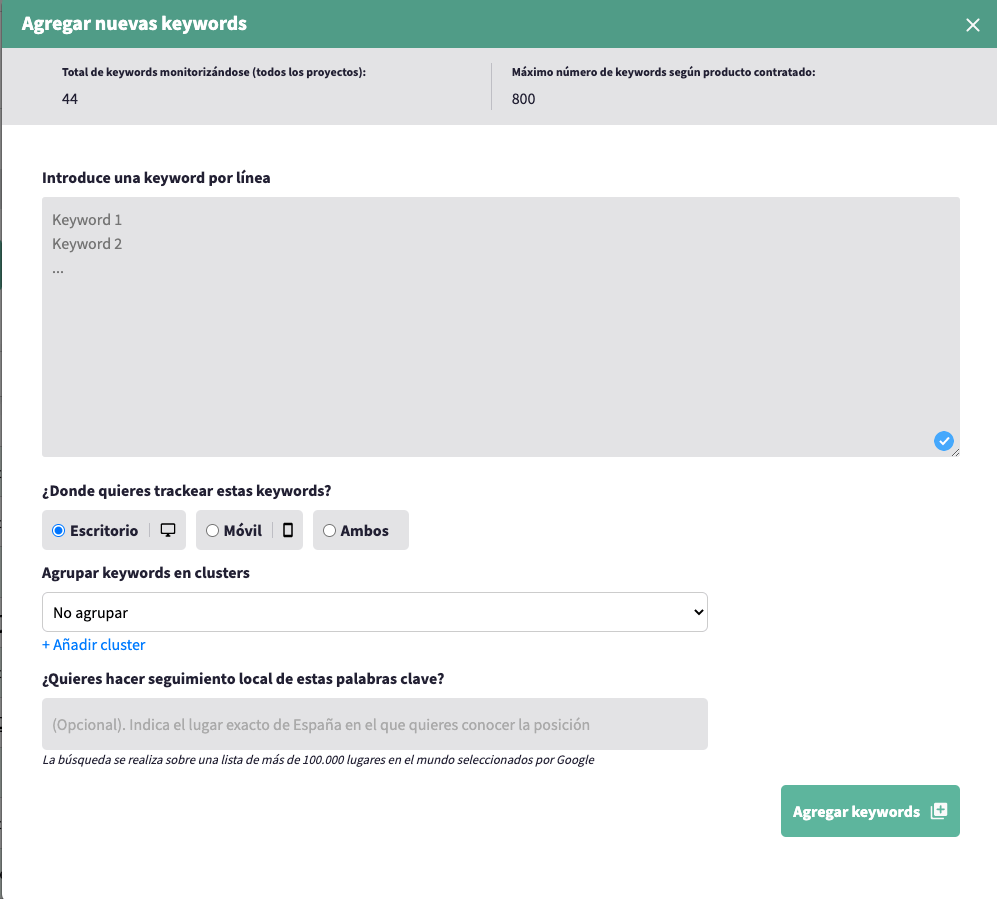Enable the Ambos radio option
This screenshot has height=899, width=997.
pos(329,531)
